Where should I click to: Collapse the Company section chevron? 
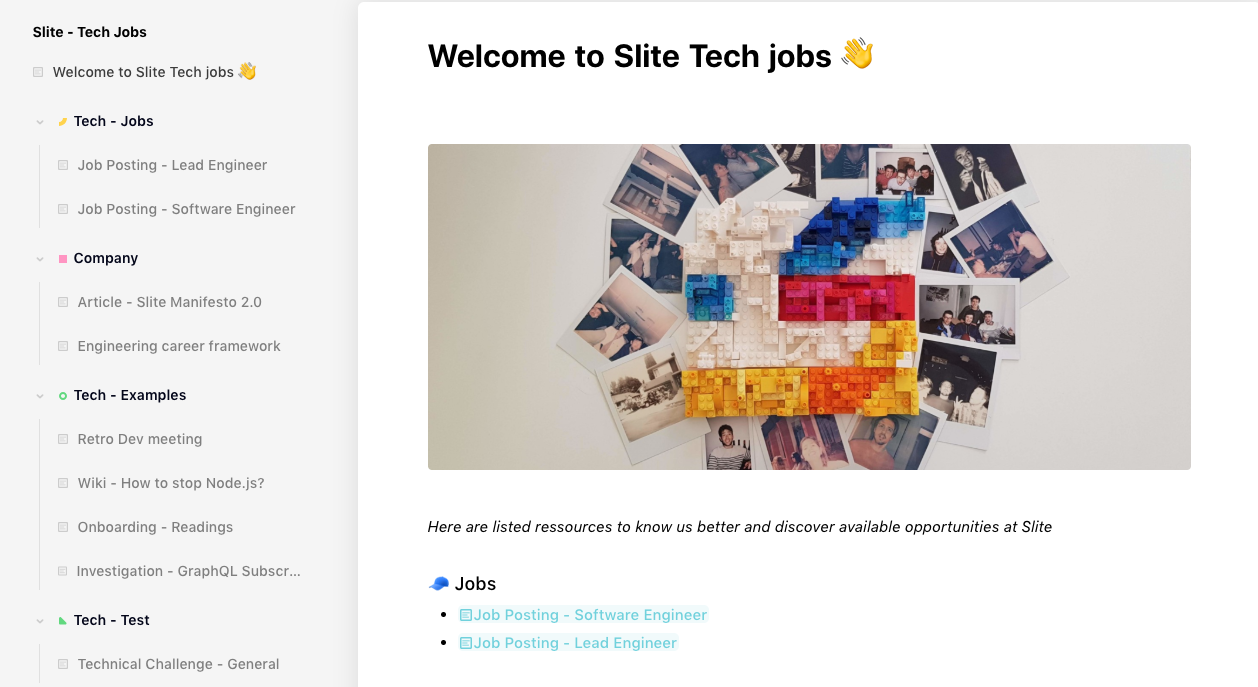point(40,259)
